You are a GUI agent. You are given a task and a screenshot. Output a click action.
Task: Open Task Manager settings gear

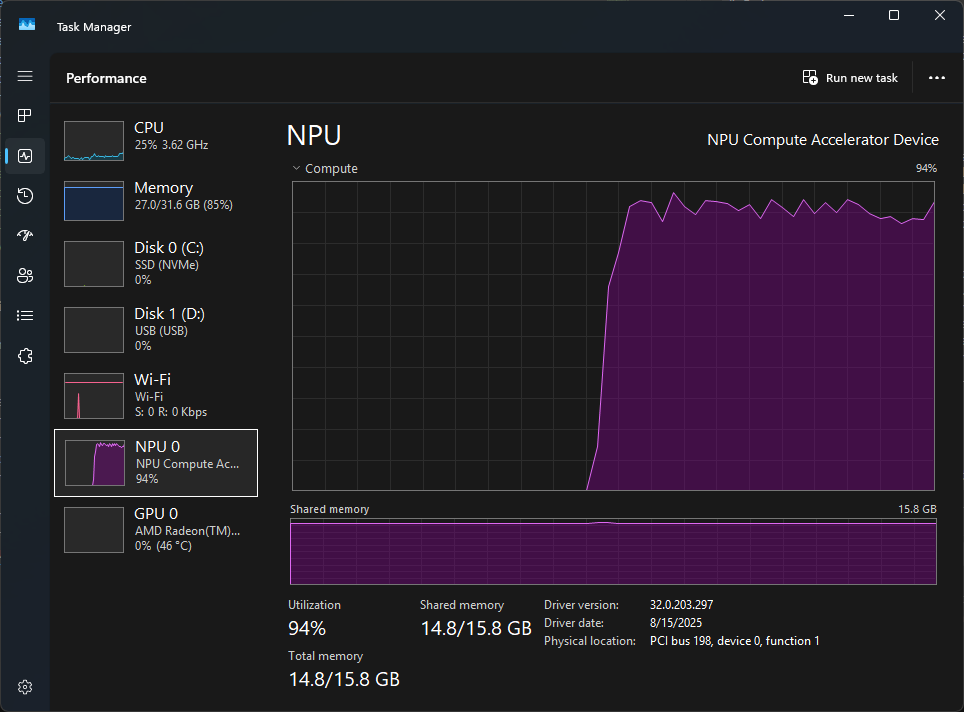pos(25,687)
